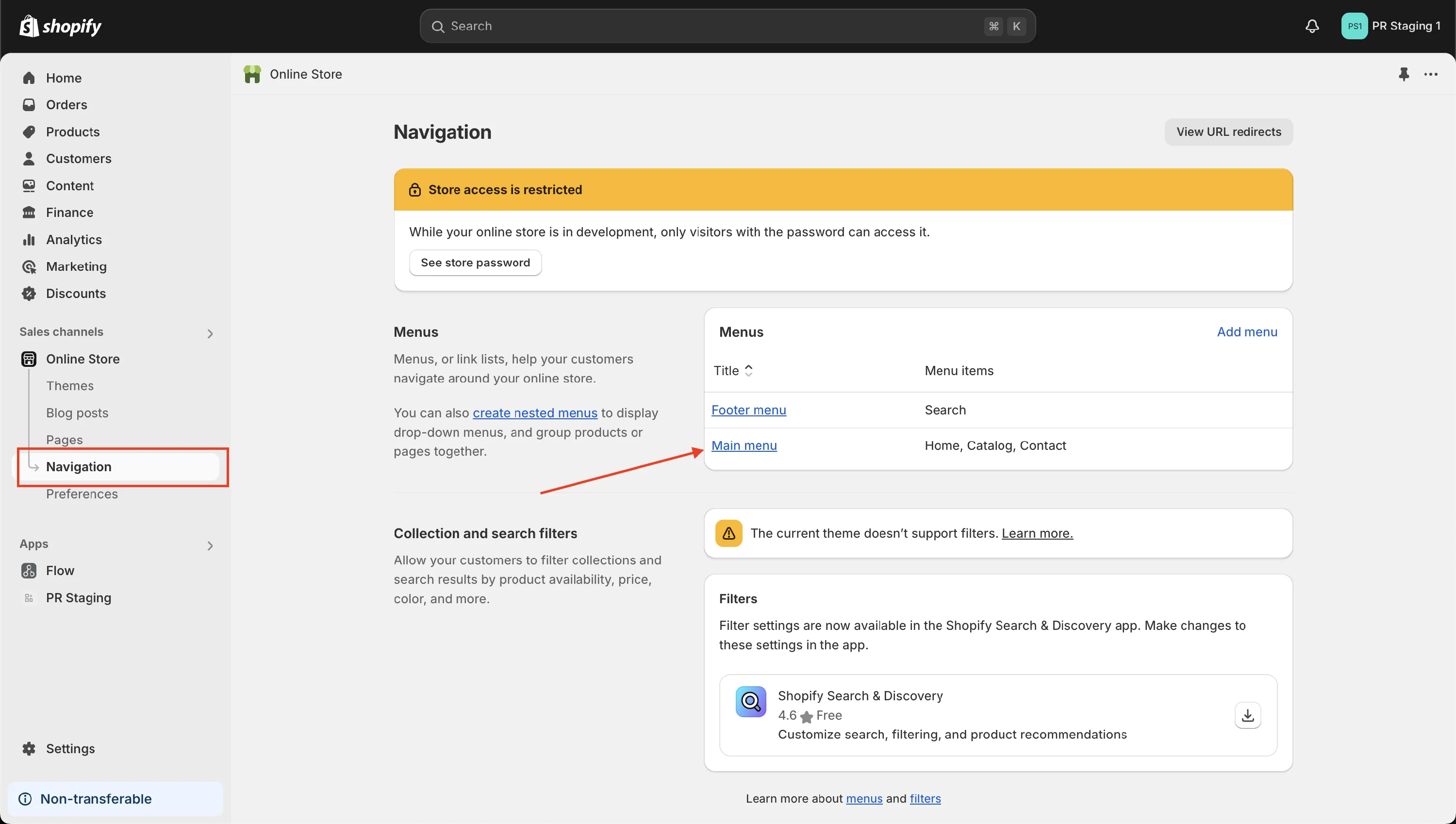Go to Customers in sidebar

tap(79, 159)
